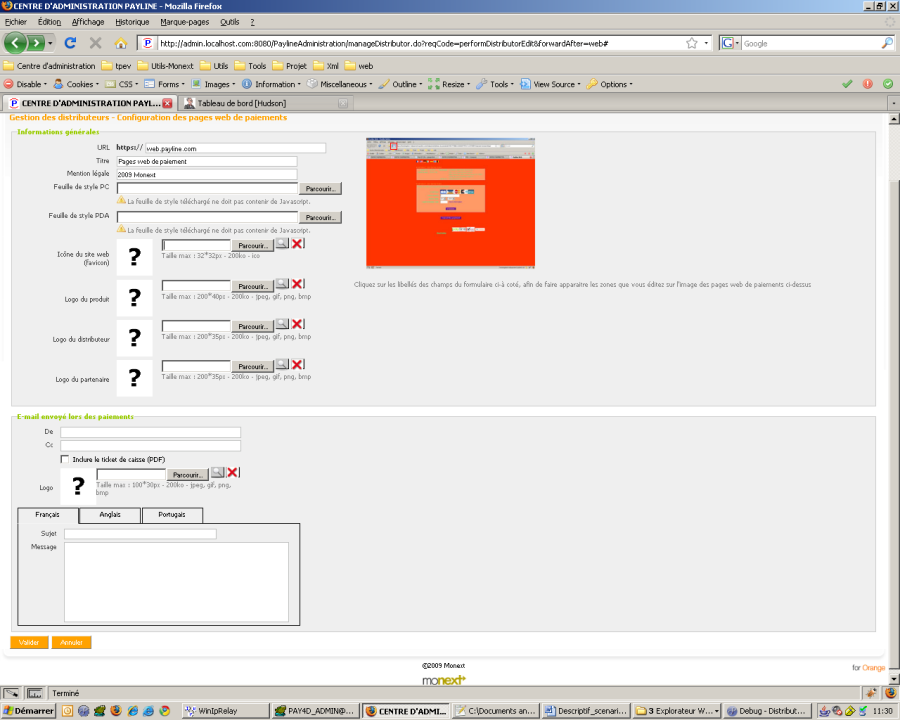Preview favicon with its magnifier icon
This screenshot has width=900, height=720.
pos(282,243)
